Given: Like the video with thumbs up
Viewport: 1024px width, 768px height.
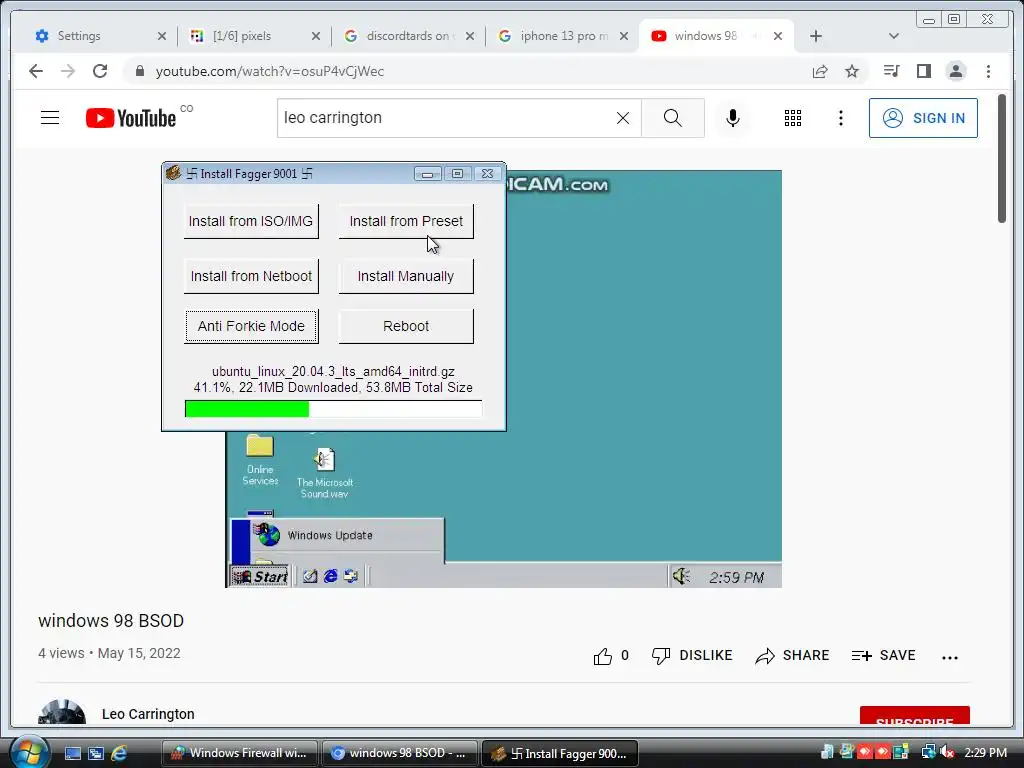Looking at the screenshot, I should (x=603, y=656).
